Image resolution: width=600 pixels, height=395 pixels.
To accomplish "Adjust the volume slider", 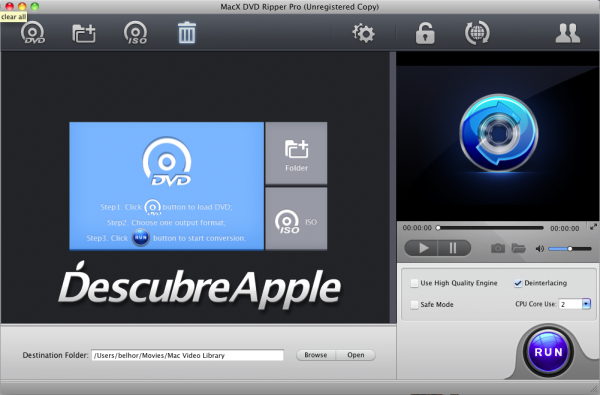I will 570,249.
